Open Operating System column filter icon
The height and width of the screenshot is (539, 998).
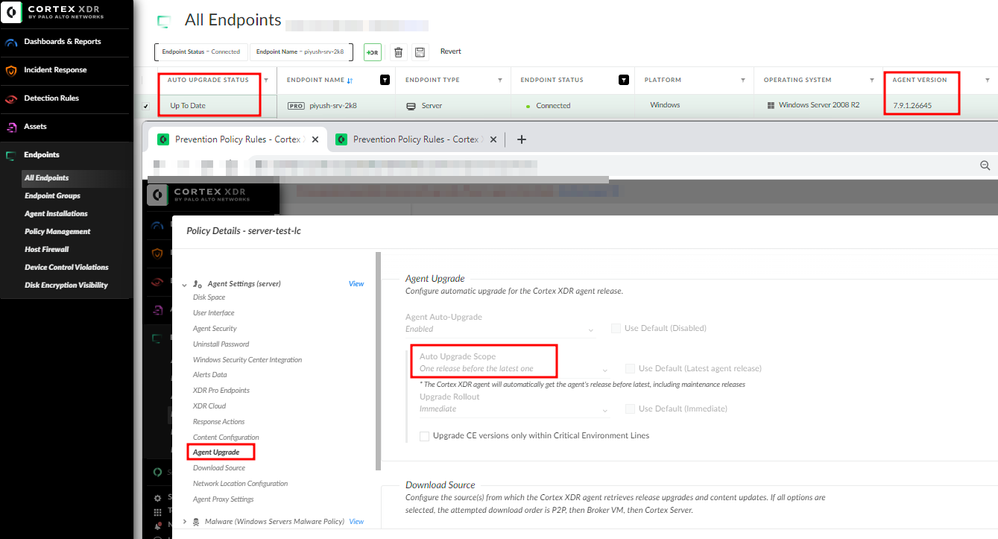[872, 80]
